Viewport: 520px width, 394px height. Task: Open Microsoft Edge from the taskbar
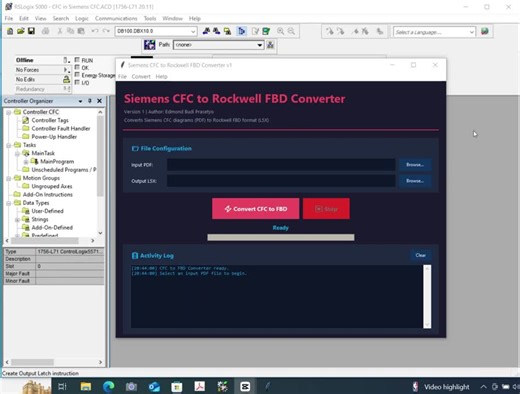pos(108,387)
